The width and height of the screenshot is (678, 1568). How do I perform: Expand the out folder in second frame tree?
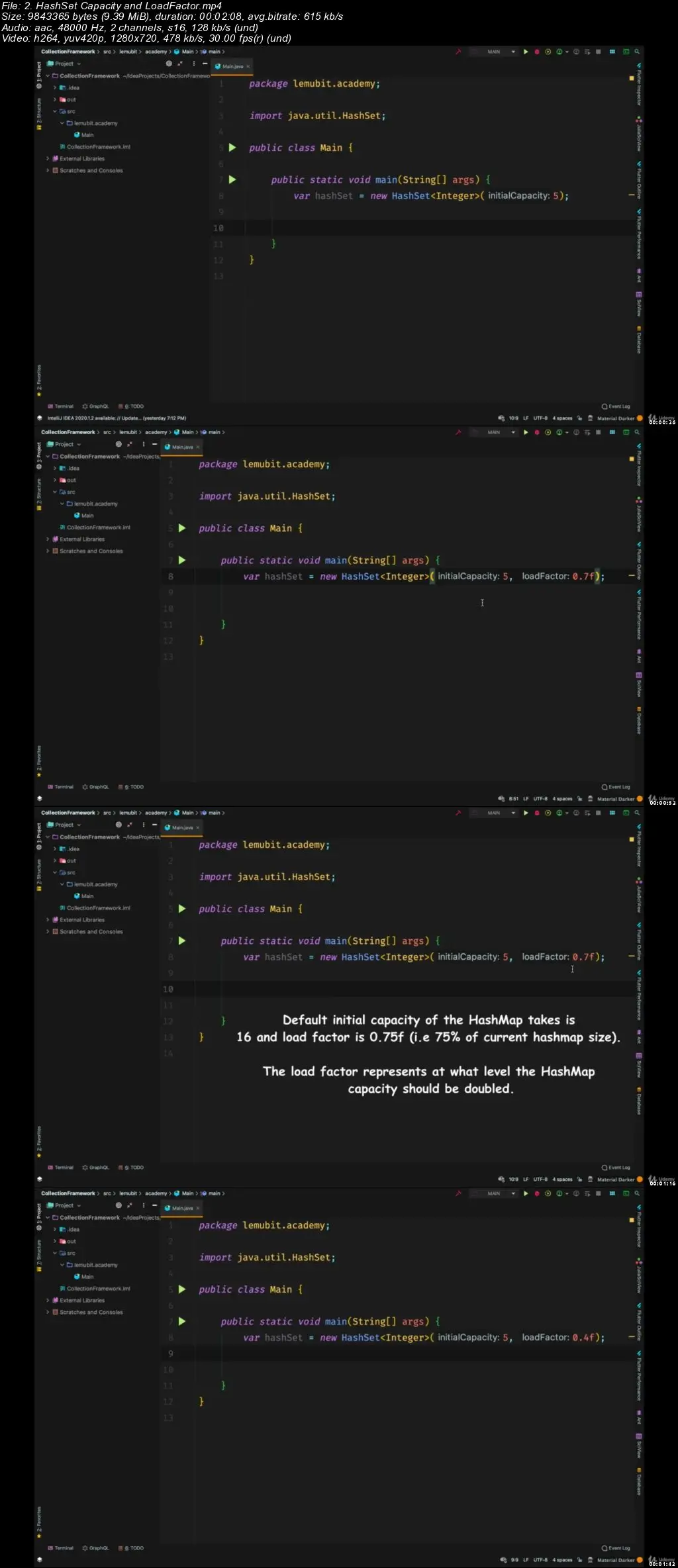(x=55, y=480)
